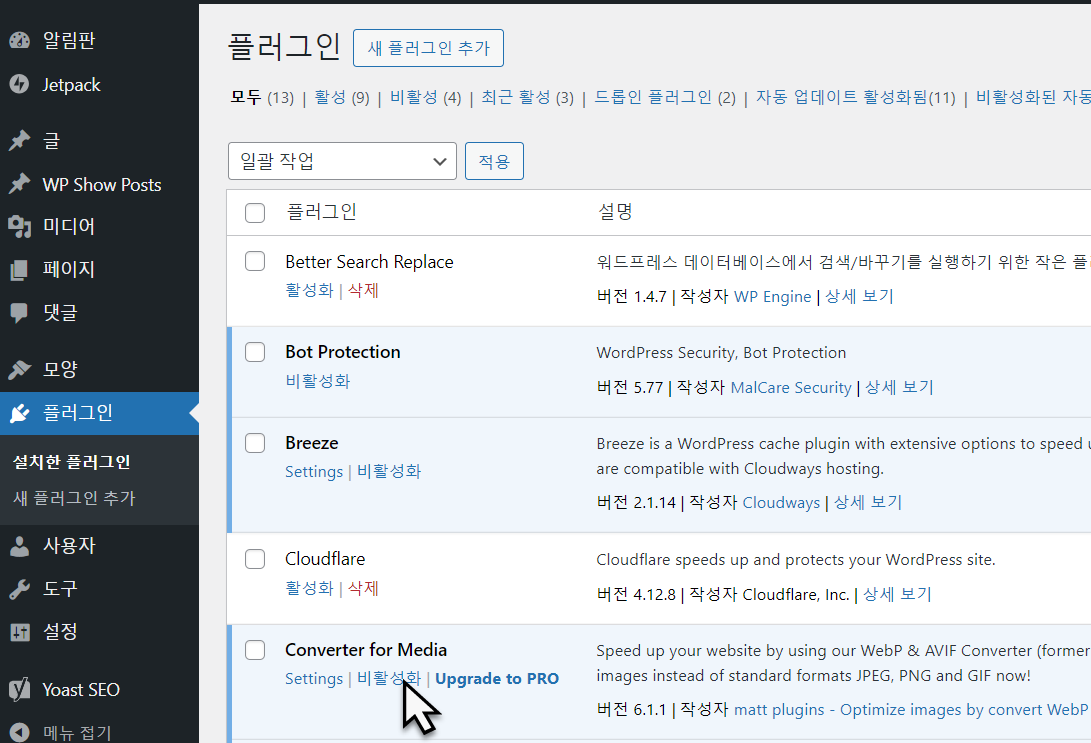This screenshot has width=1091, height=743.
Task: Check the Breeze plugin checkbox
Action: [255, 442]
